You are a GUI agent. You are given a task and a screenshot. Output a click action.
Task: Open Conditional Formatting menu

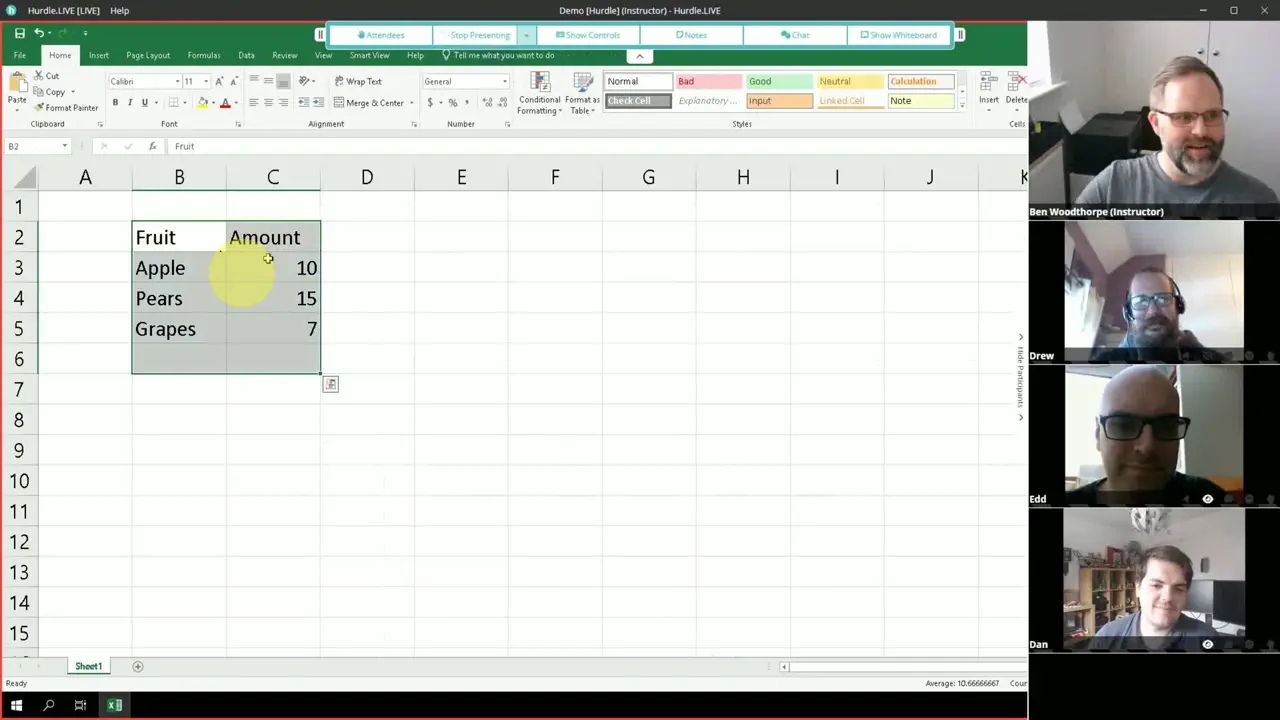tap(540, 93)
